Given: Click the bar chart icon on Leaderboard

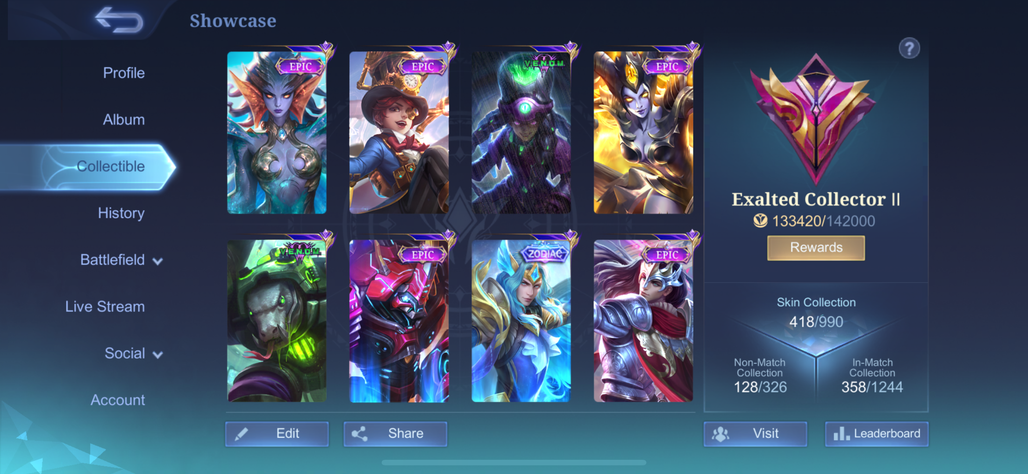Looking at the screenshot, I should 841,434.
